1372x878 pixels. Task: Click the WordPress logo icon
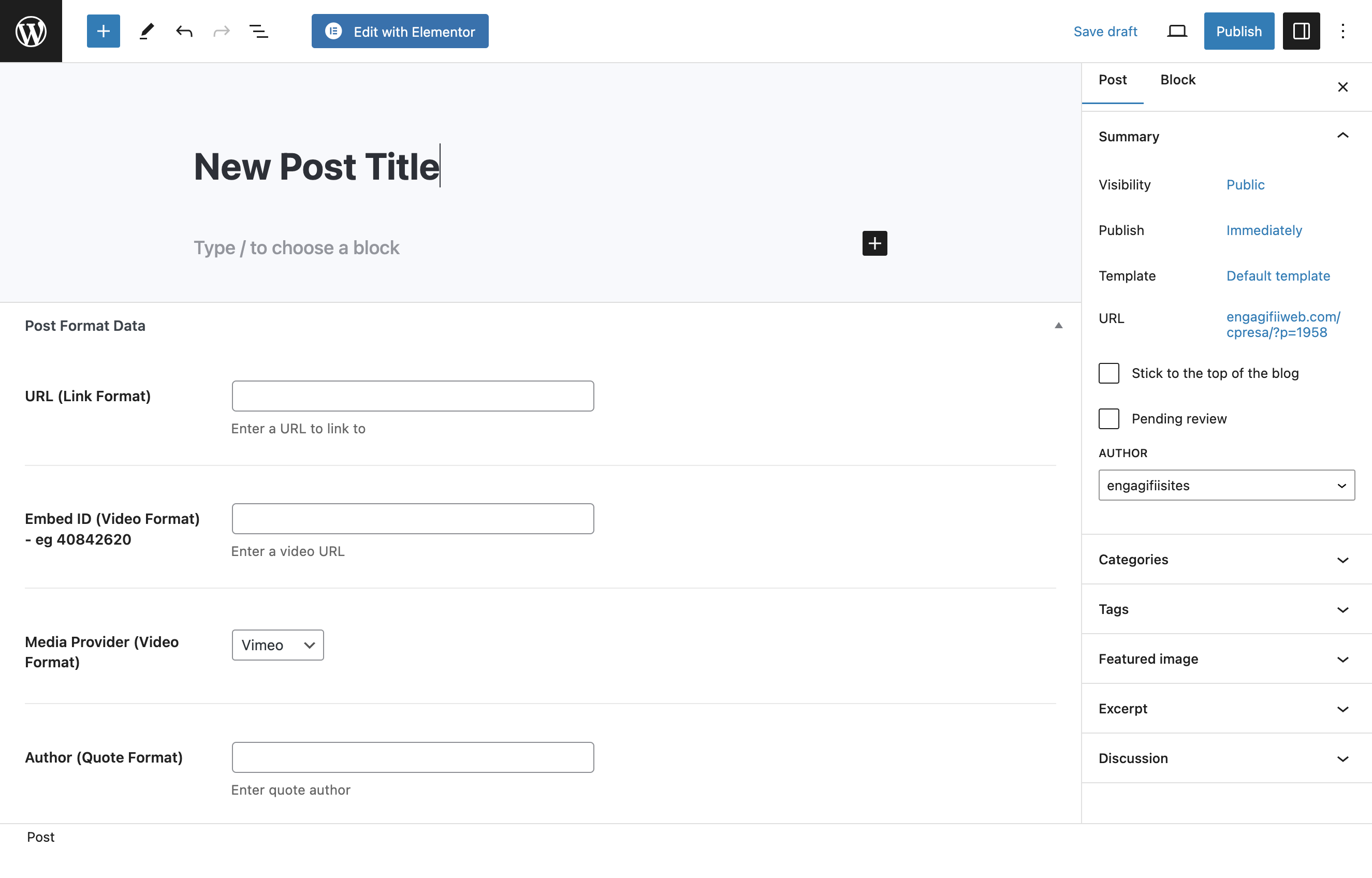point(31,31)
